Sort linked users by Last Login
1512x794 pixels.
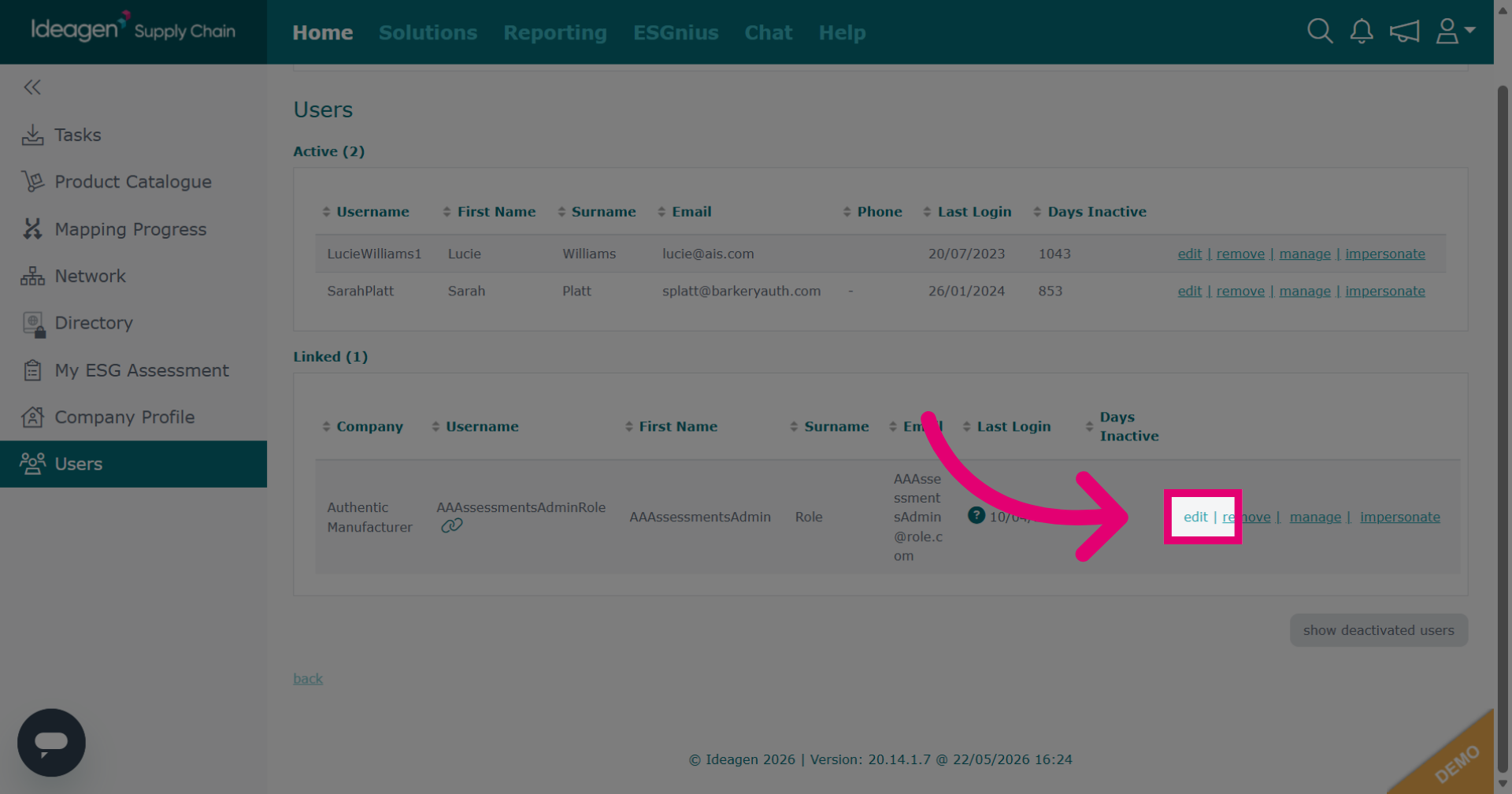pos(1006,426)
